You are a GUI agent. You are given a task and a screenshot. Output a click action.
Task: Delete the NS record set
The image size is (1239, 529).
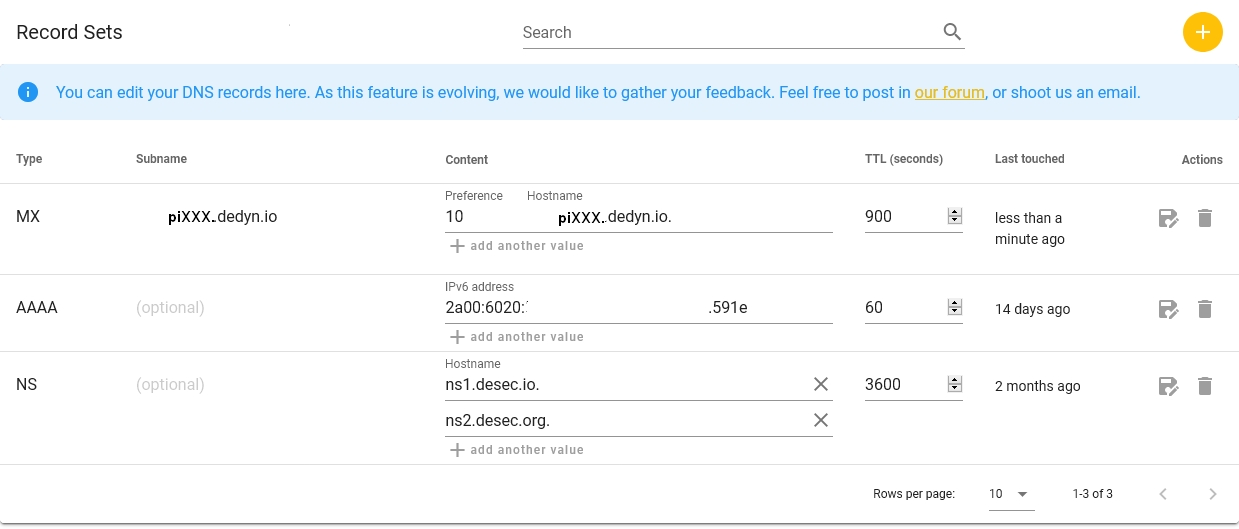[1205, 386]
